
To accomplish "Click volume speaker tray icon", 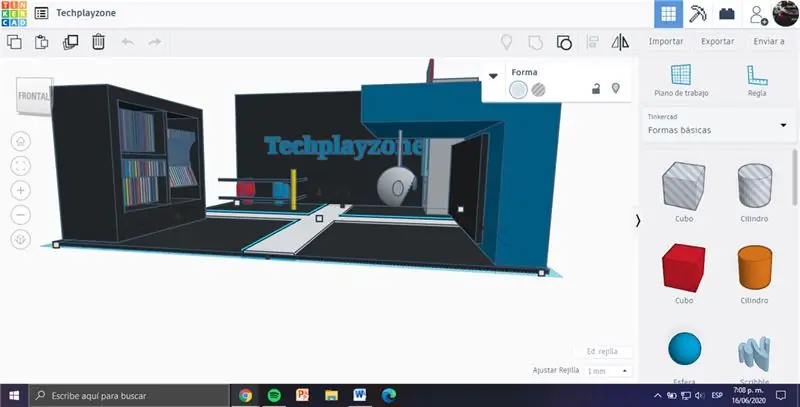I will click(x=699, y=395).
